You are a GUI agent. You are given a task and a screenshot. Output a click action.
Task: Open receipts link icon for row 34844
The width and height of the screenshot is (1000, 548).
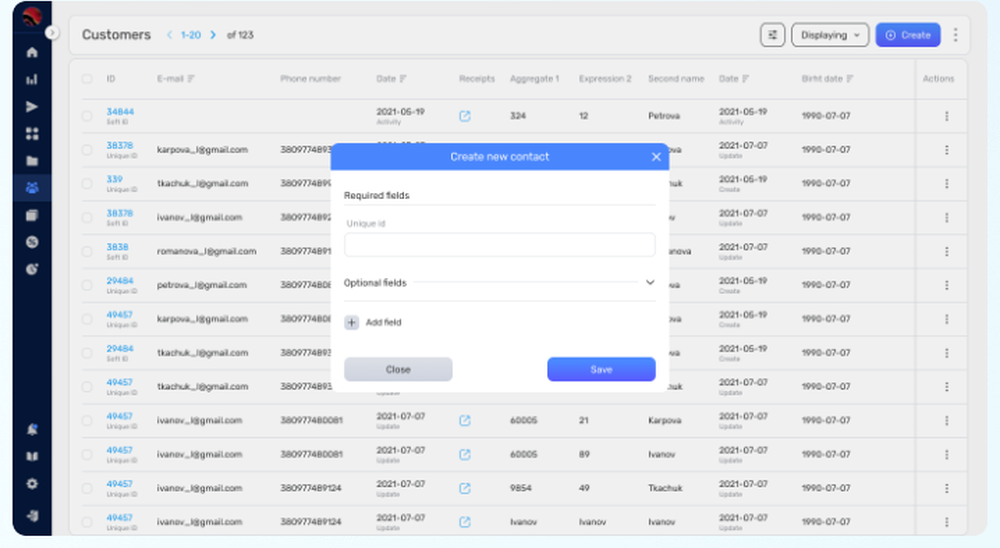(465, 116)
